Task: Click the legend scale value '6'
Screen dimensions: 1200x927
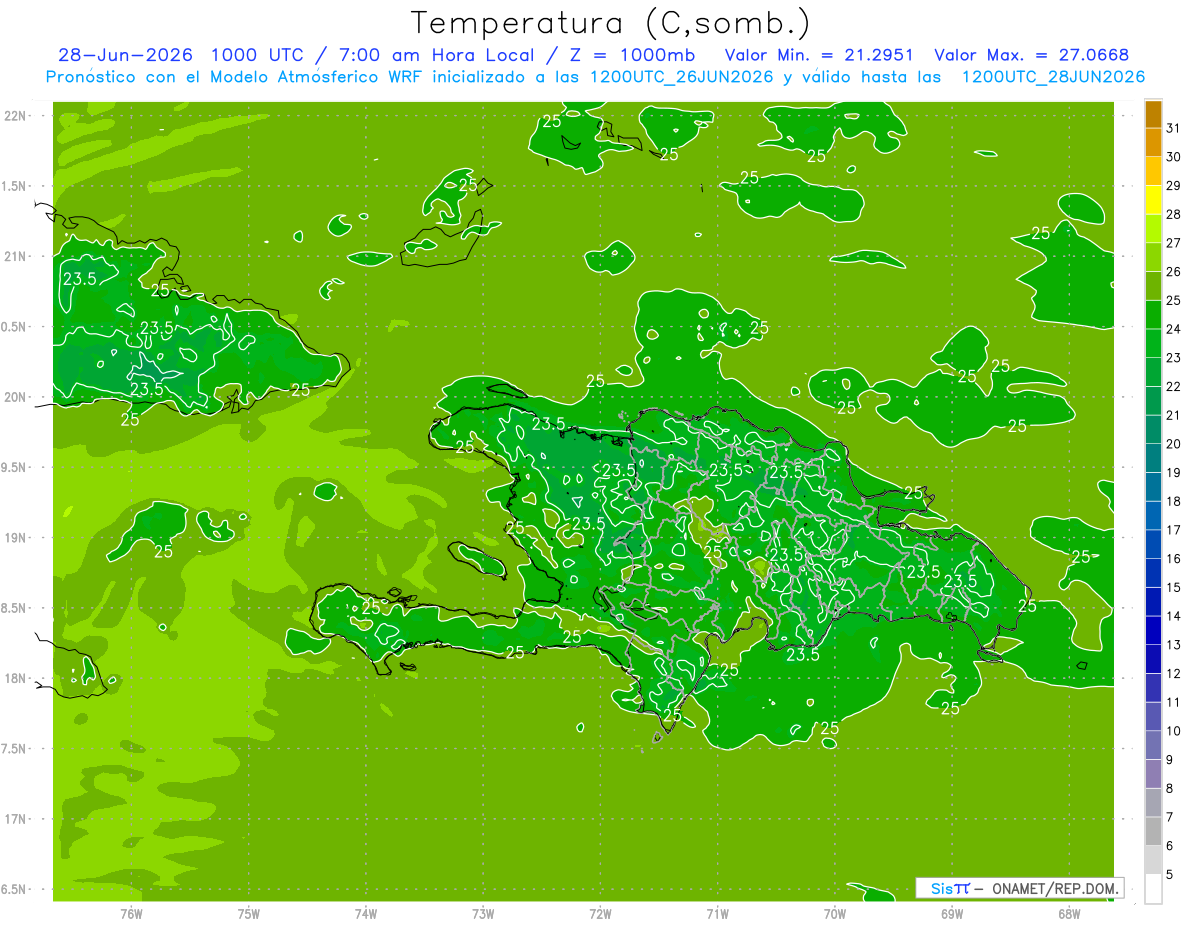Action: pos(1170,846)
